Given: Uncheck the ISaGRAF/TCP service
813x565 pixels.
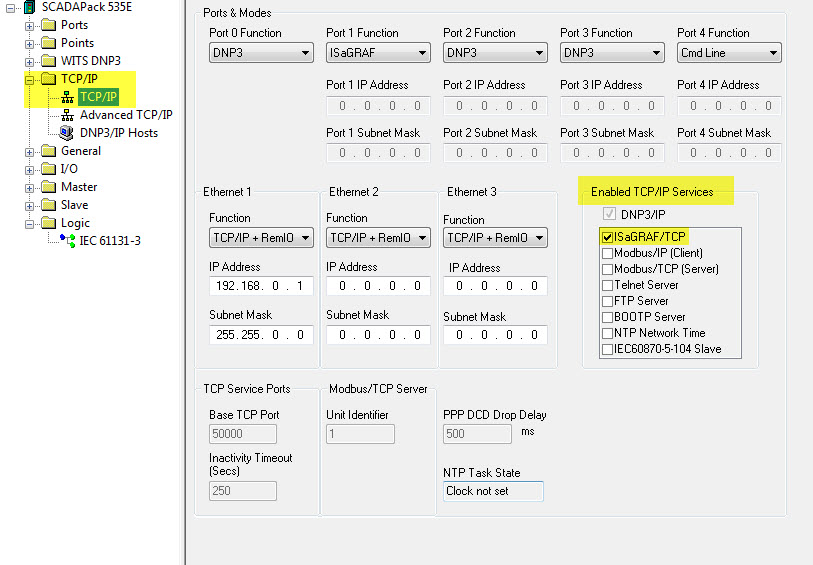Looking at the screenshot, I should click(607, 237).
